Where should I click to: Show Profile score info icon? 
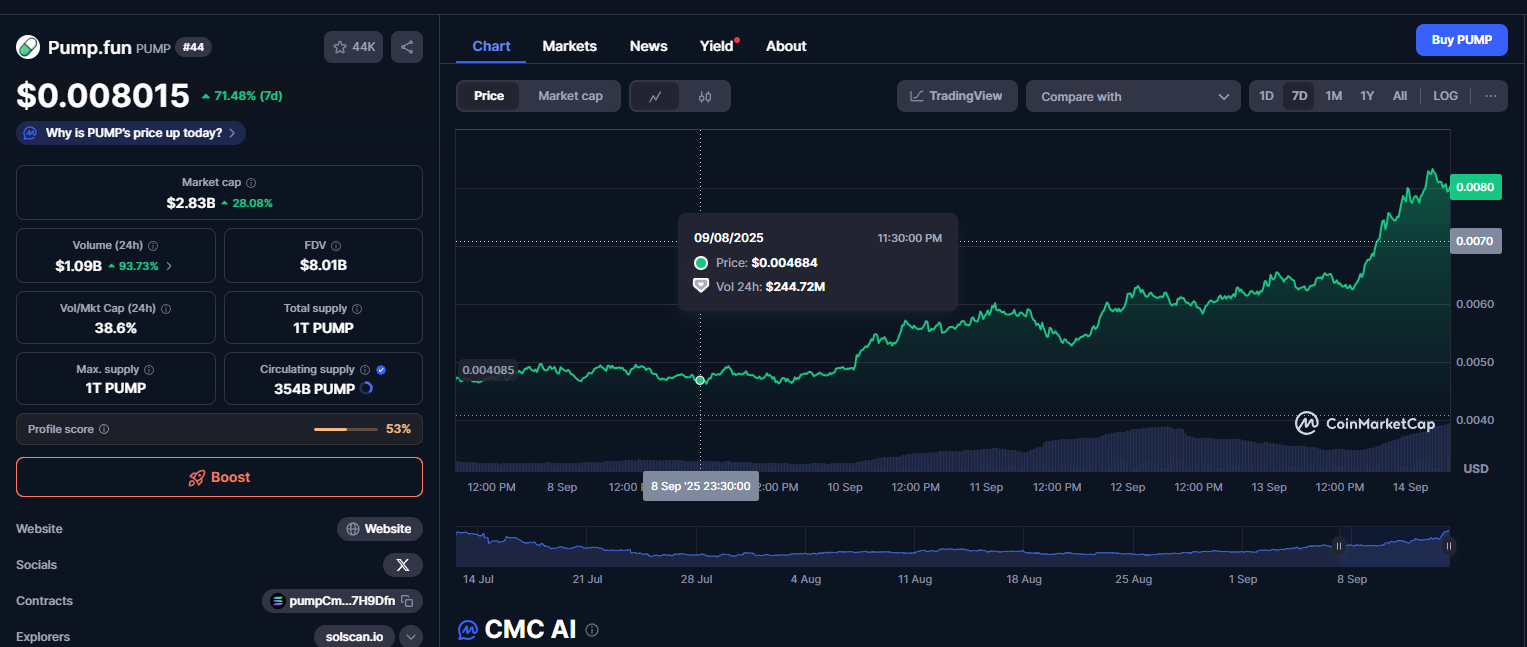click(104, 429)
